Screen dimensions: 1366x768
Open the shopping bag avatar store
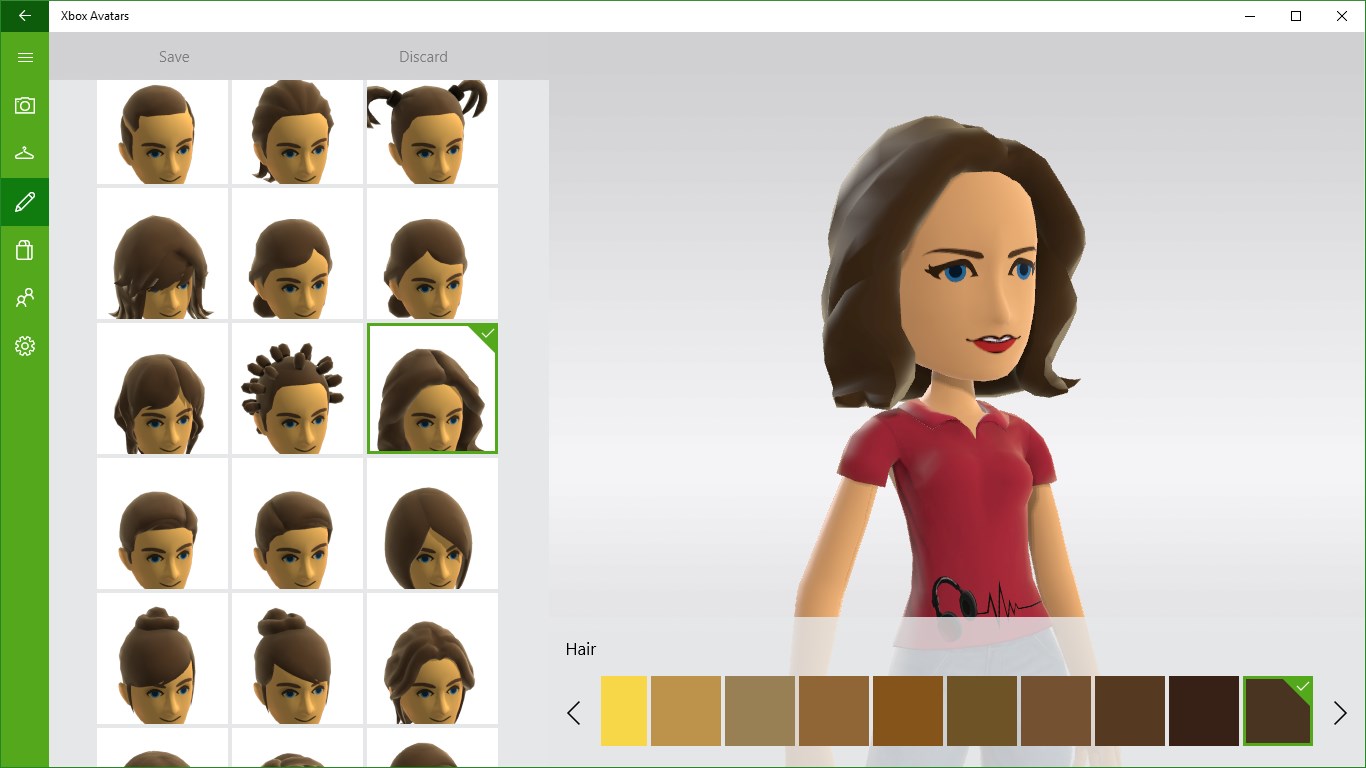24,249
